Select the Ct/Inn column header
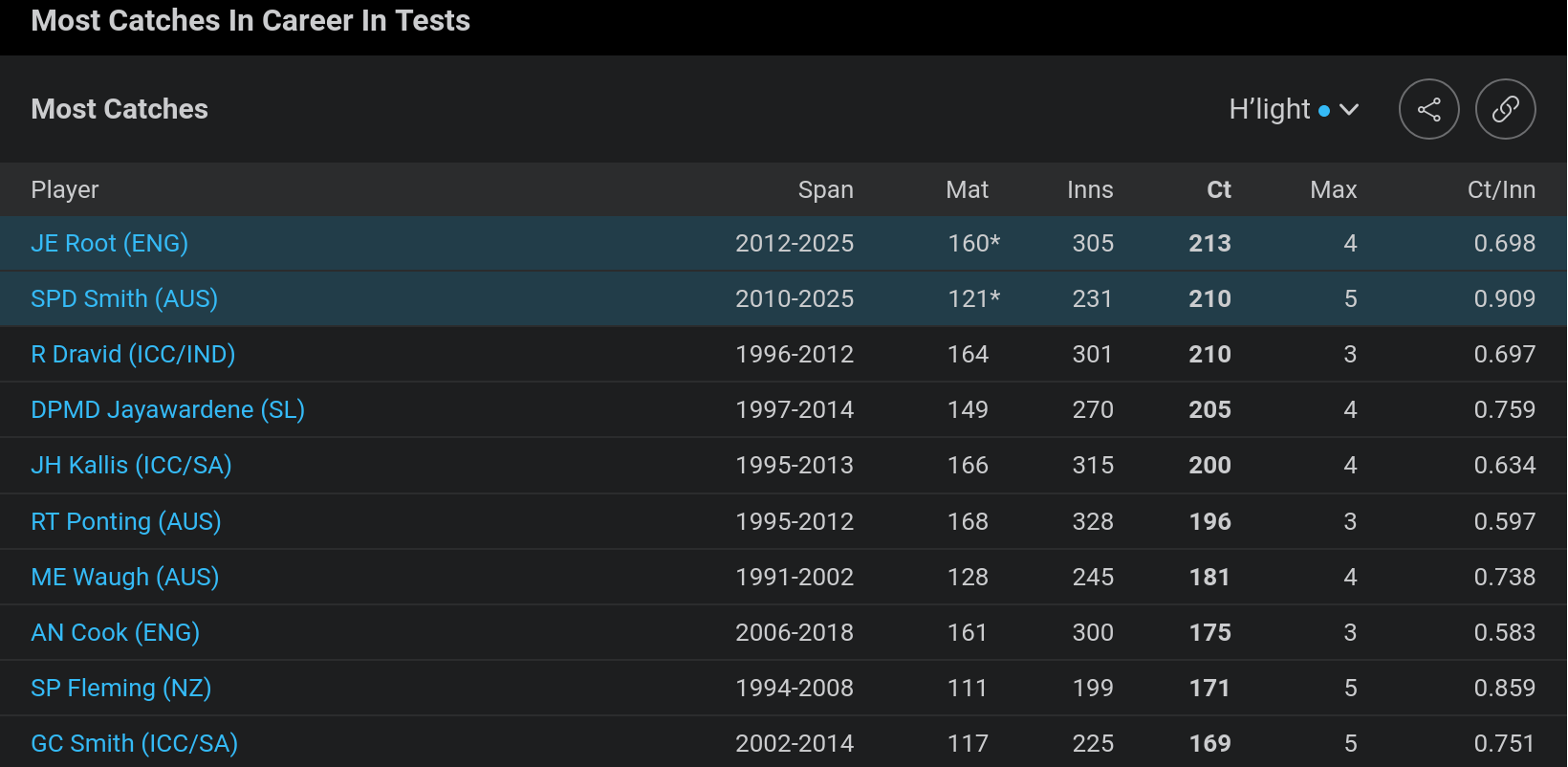This screenshot has height=767, width=1568. (x=1501, y=189)
